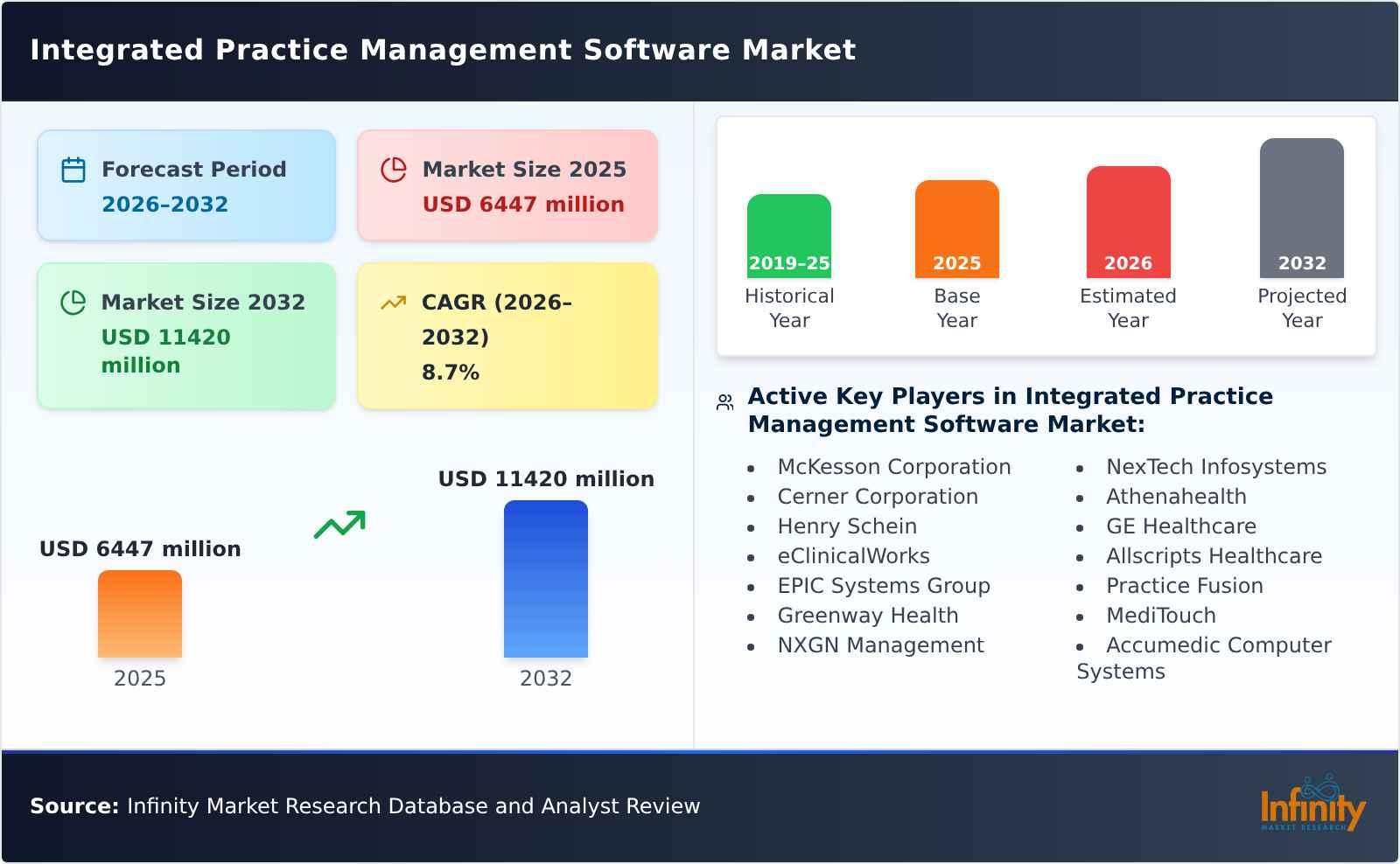Click the '8.7%' CAGR value
Viewport: 1400px width, 864px height.
pyautogui.click(x=451, y=373)
